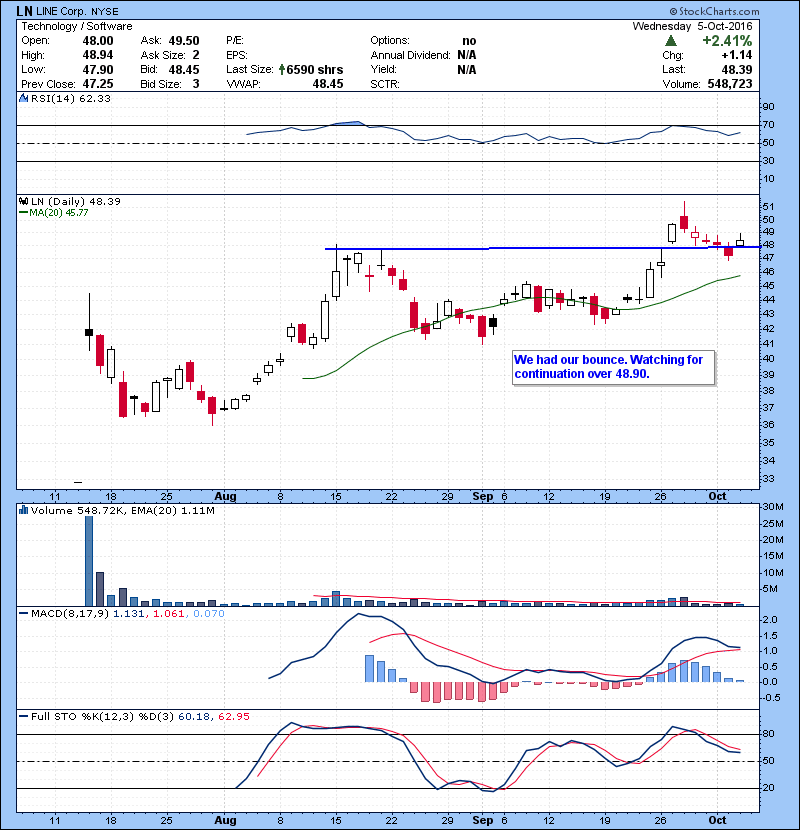Click the 51 price level on the right axis
The image size is (800, 830).
(768, 206)
